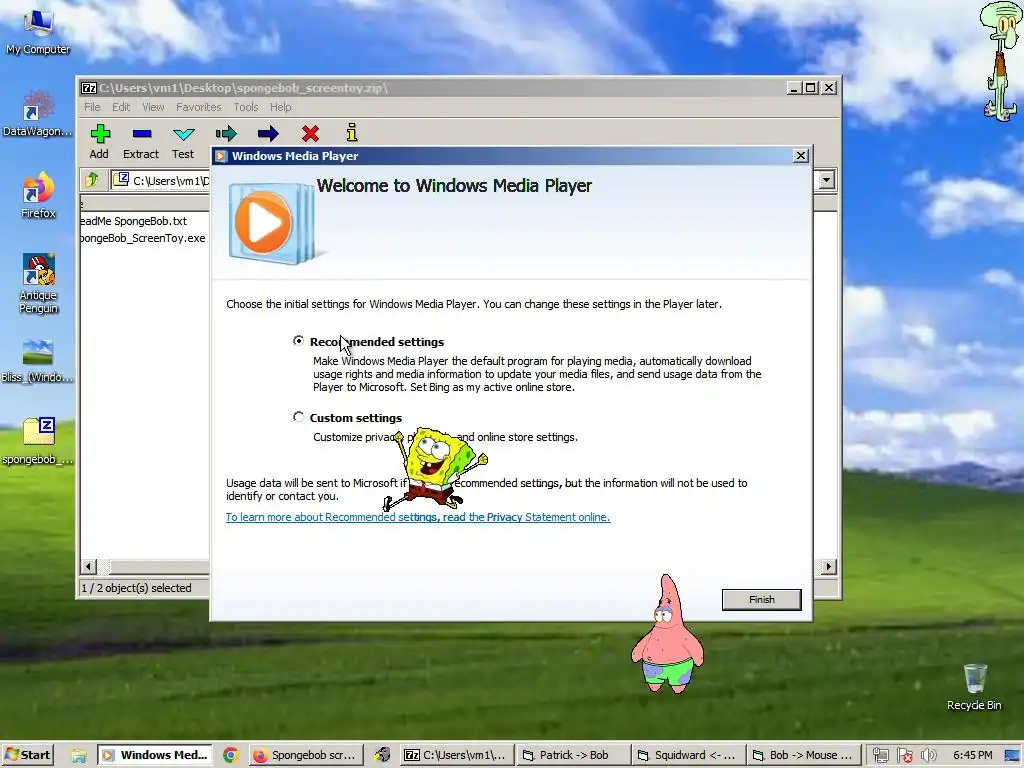Select ReadMe SpongeBob.txt in 7-Zip
Viewport: 1024px width, 768px height.
point(133,221)
